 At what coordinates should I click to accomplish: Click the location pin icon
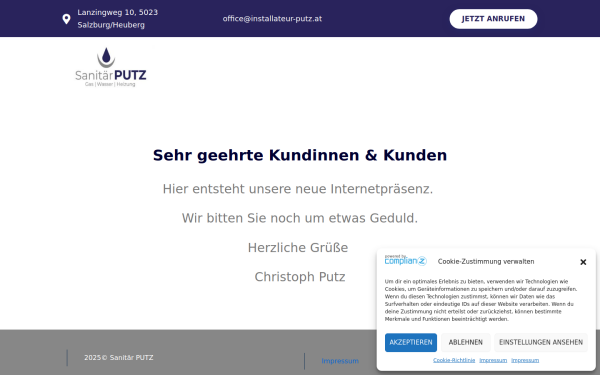[x=66, y=19]
